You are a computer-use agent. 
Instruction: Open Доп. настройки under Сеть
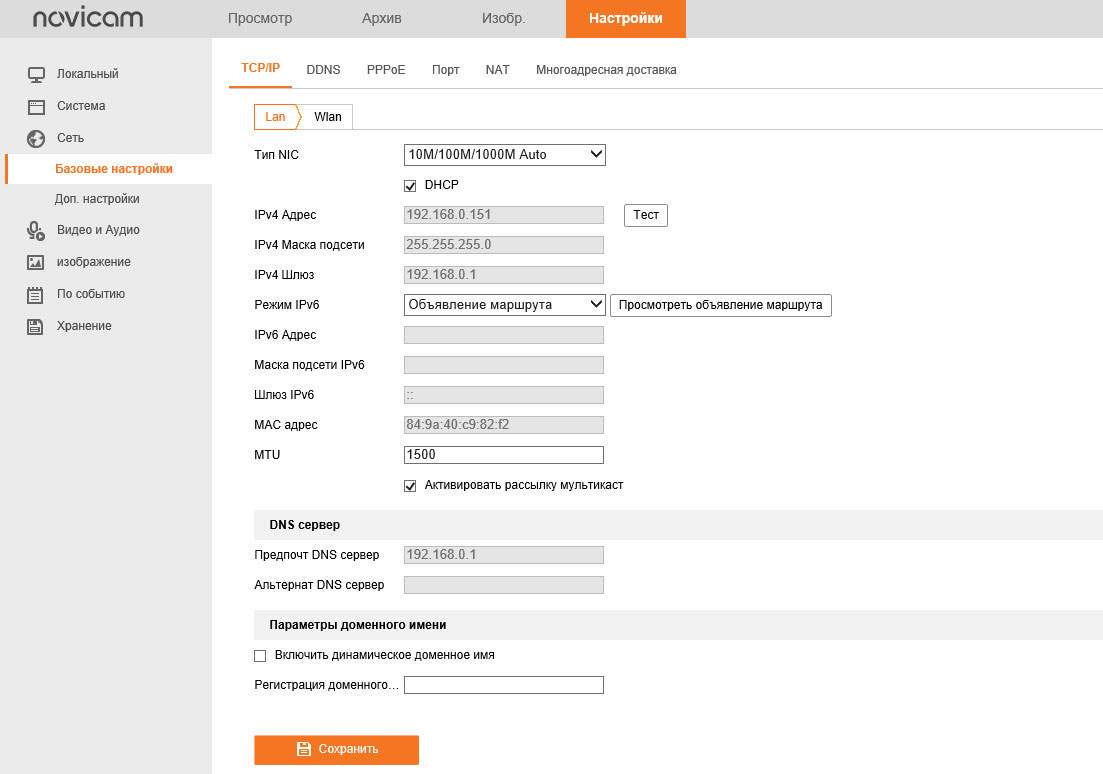pyautogui.click(x=97, y=199)
